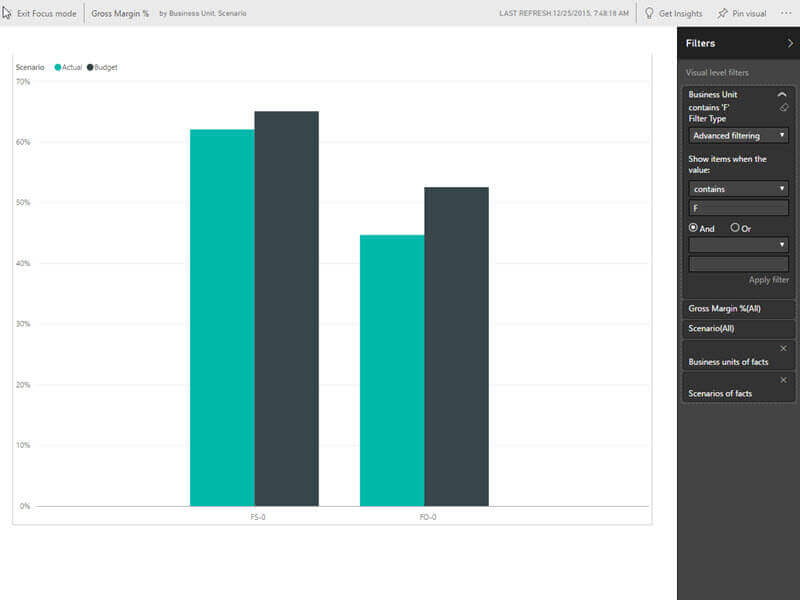Click the Visual level filters heading
The image size is (800, 600).
717,72
